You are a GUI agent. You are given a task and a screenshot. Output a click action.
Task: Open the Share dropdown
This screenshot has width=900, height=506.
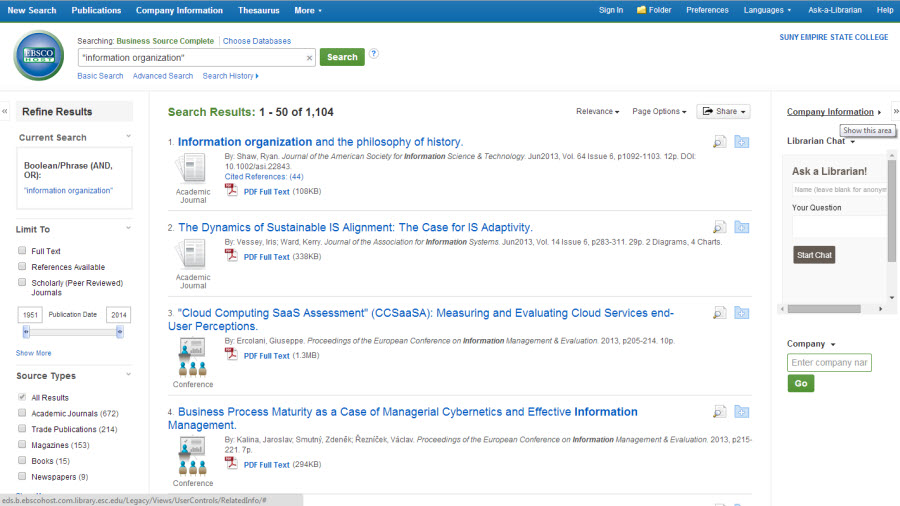(723, 111)
